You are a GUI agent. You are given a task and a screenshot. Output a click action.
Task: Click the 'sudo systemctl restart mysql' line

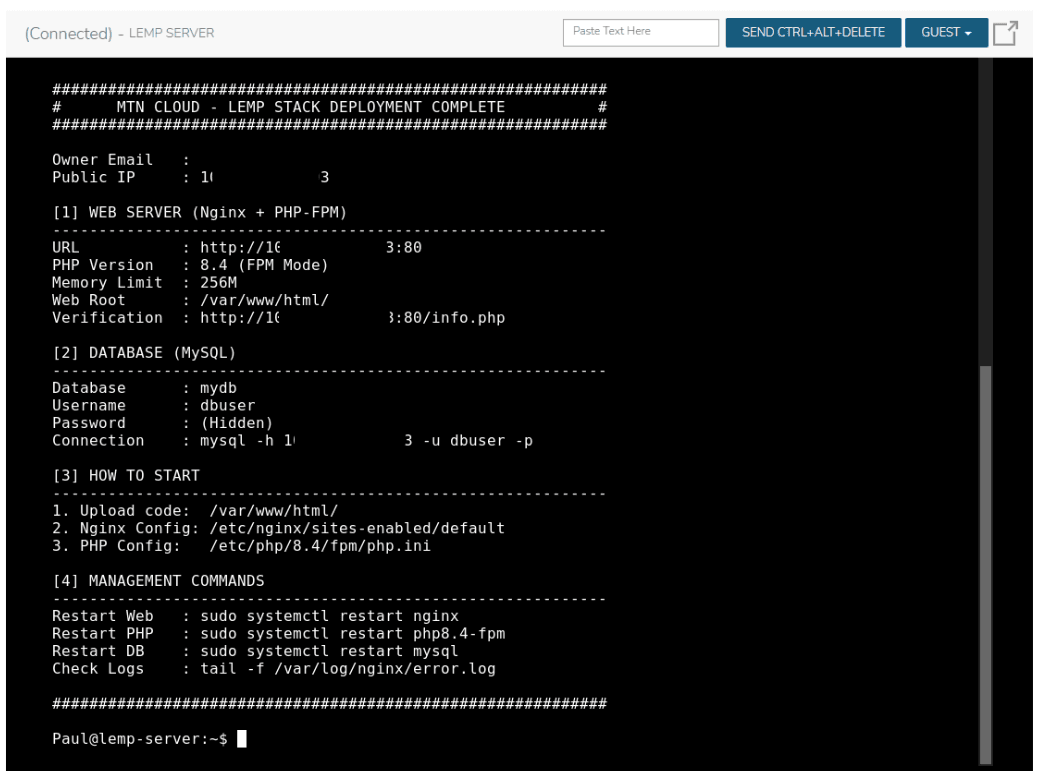pyautogui.click(x=256, y=651)
